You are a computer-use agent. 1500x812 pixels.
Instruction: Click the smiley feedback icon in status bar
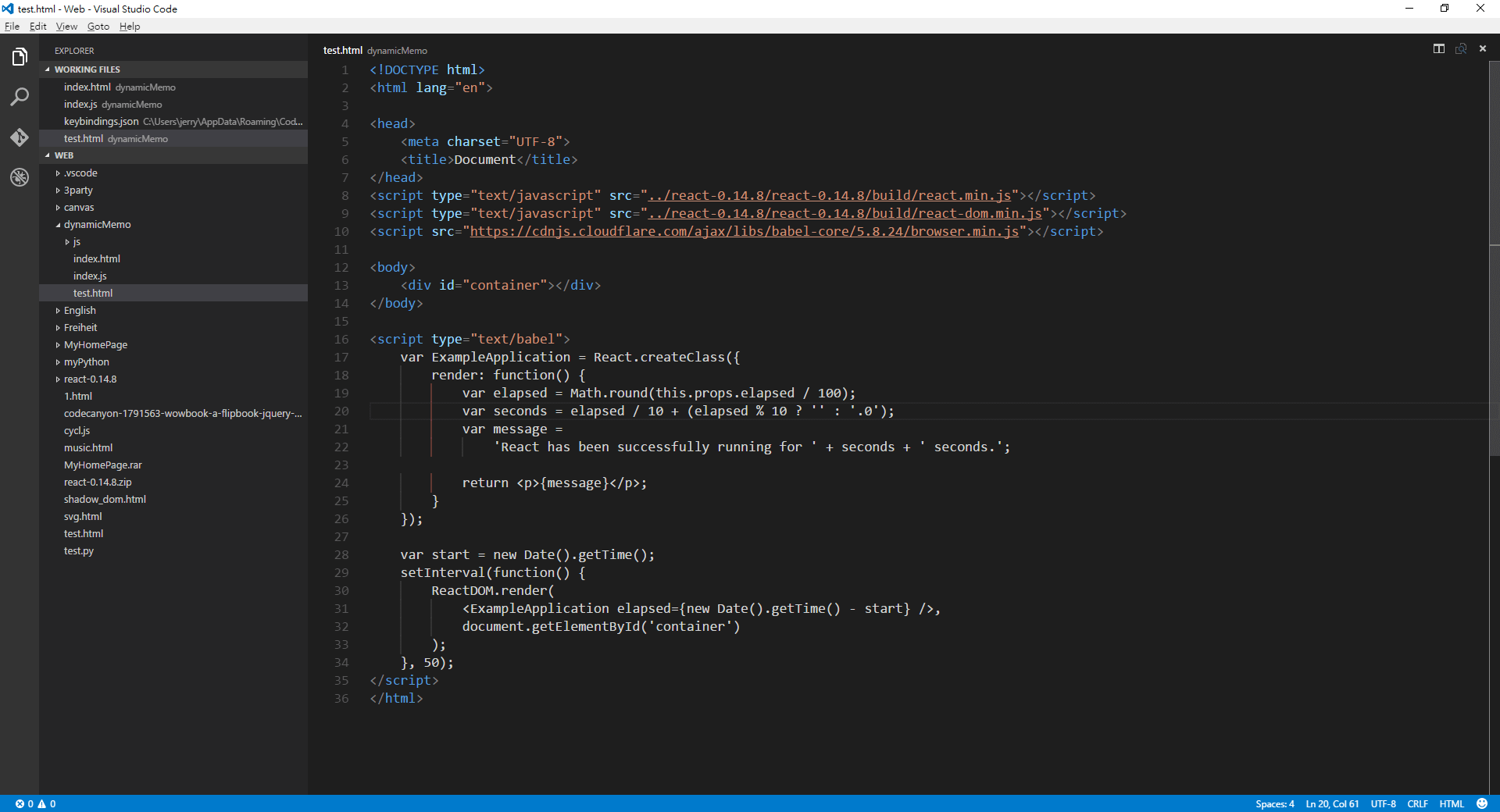(x=1482, y=803)
